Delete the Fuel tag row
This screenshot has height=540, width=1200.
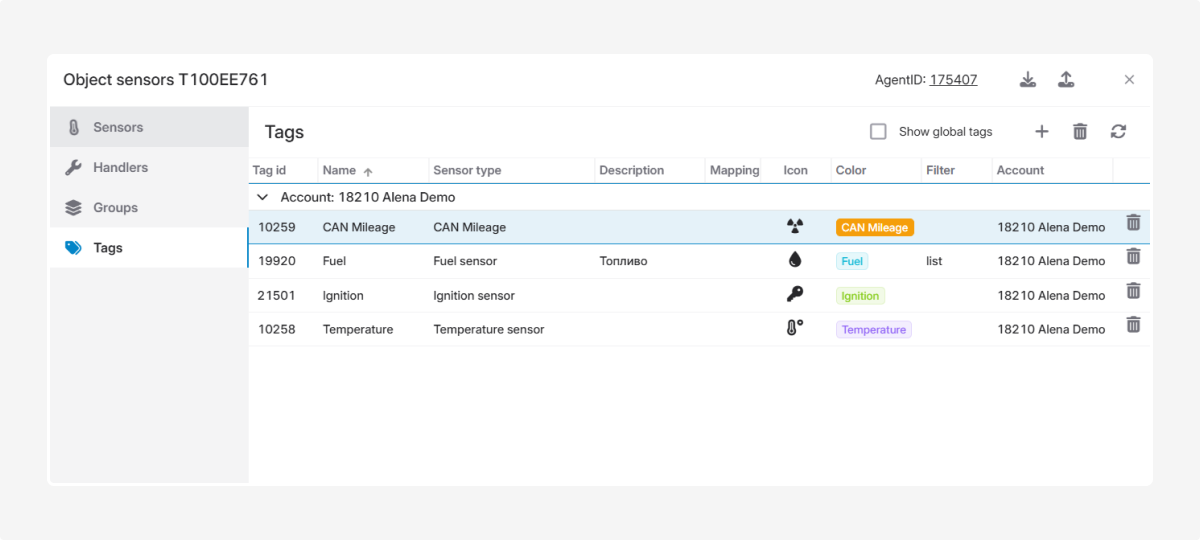(1133, 257)
